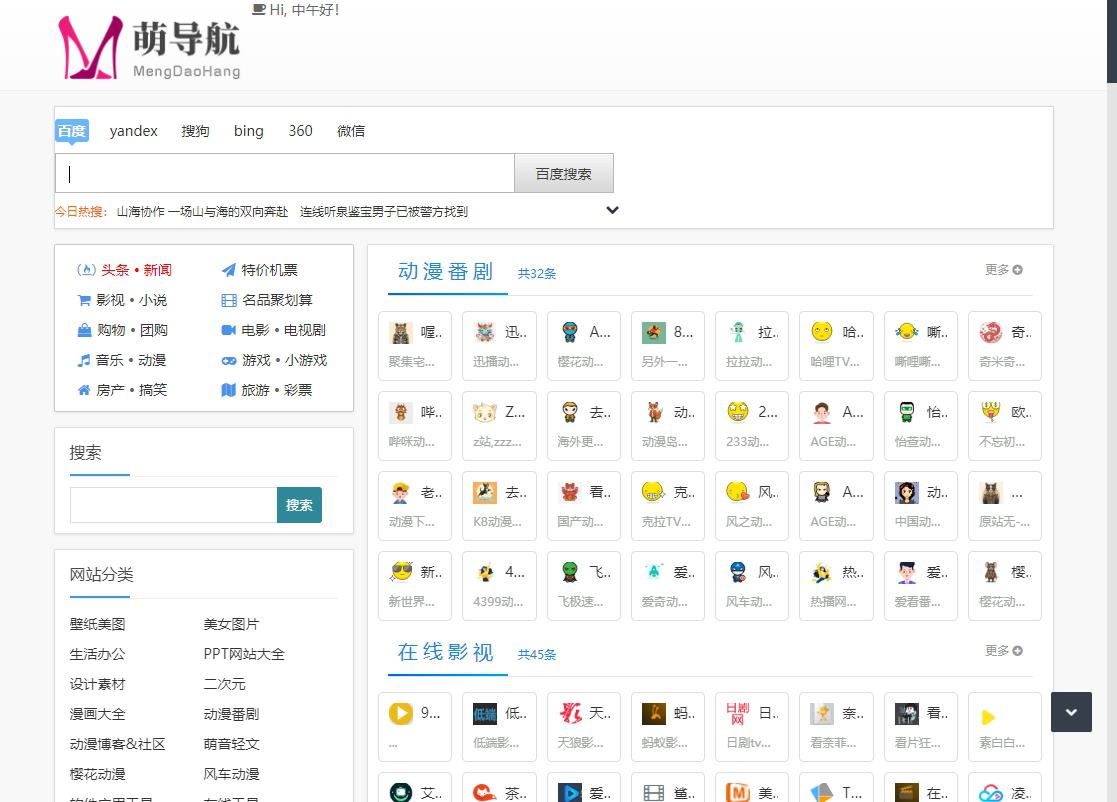
Task: Click the icon on the 迅播动 card
Action: tap(485, 333)
